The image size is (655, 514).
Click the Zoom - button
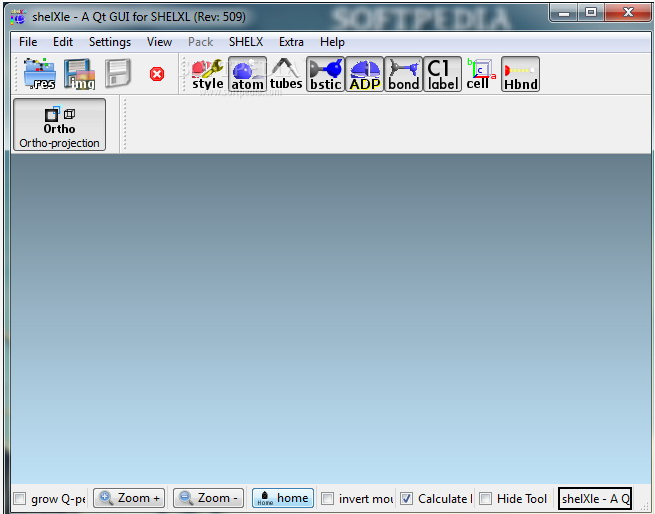pos(208,498)
